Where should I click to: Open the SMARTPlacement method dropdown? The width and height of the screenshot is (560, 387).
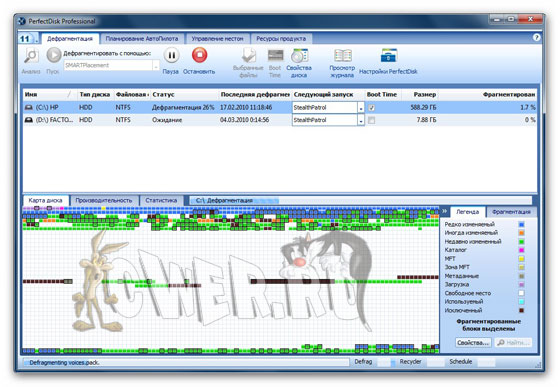click(156, 66)
